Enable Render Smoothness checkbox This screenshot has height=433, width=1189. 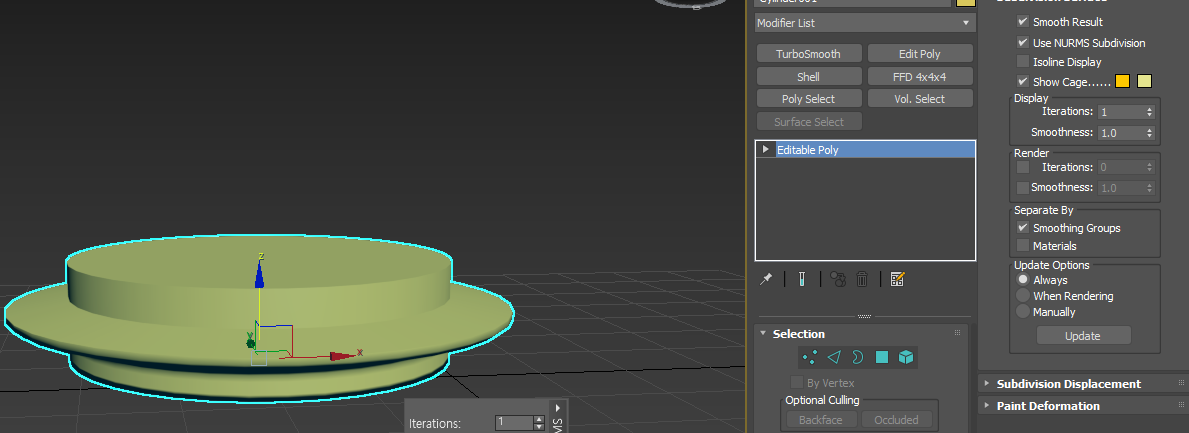tap(1023, 187)
